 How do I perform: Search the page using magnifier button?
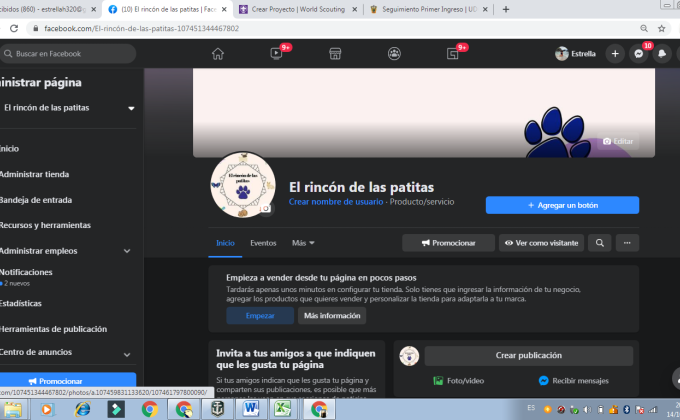point(599,242)
